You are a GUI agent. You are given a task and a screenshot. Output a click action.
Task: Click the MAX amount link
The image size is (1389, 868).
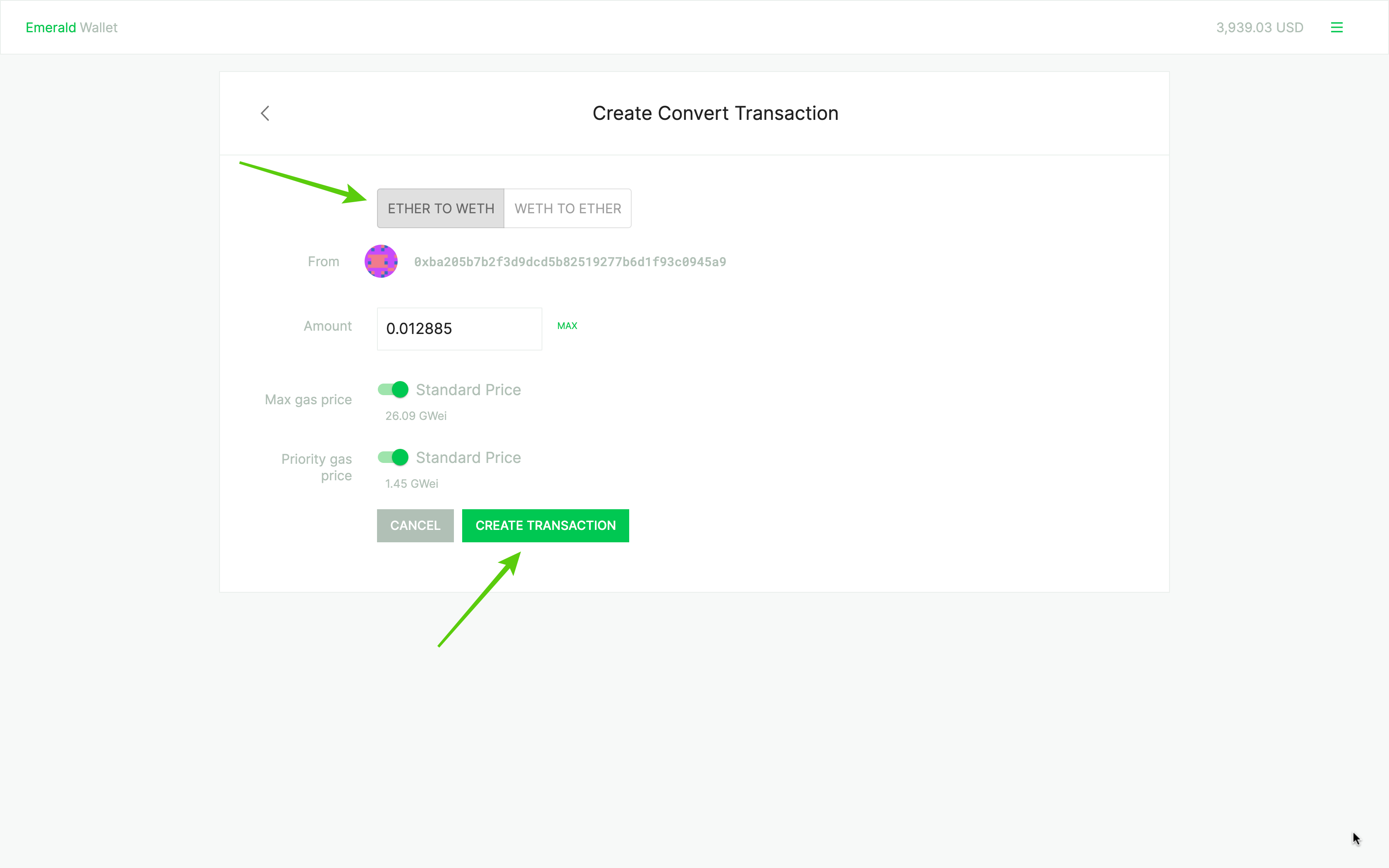[567, 326]
